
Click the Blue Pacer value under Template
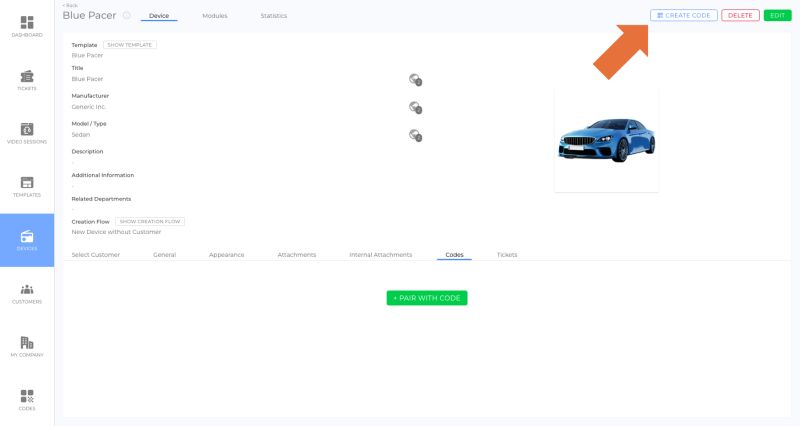pyautogui.click(x=87, y=55)
